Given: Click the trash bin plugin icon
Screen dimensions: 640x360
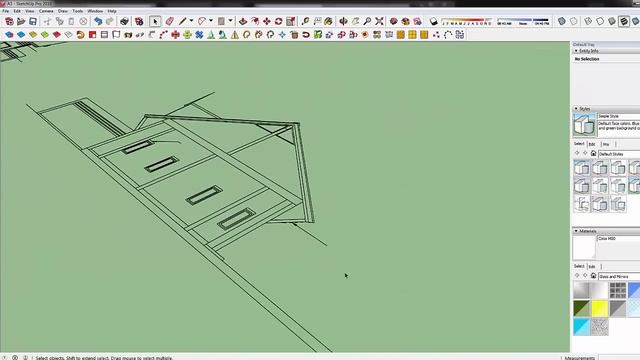Looking at the screenshot, I should click(294, 35).
